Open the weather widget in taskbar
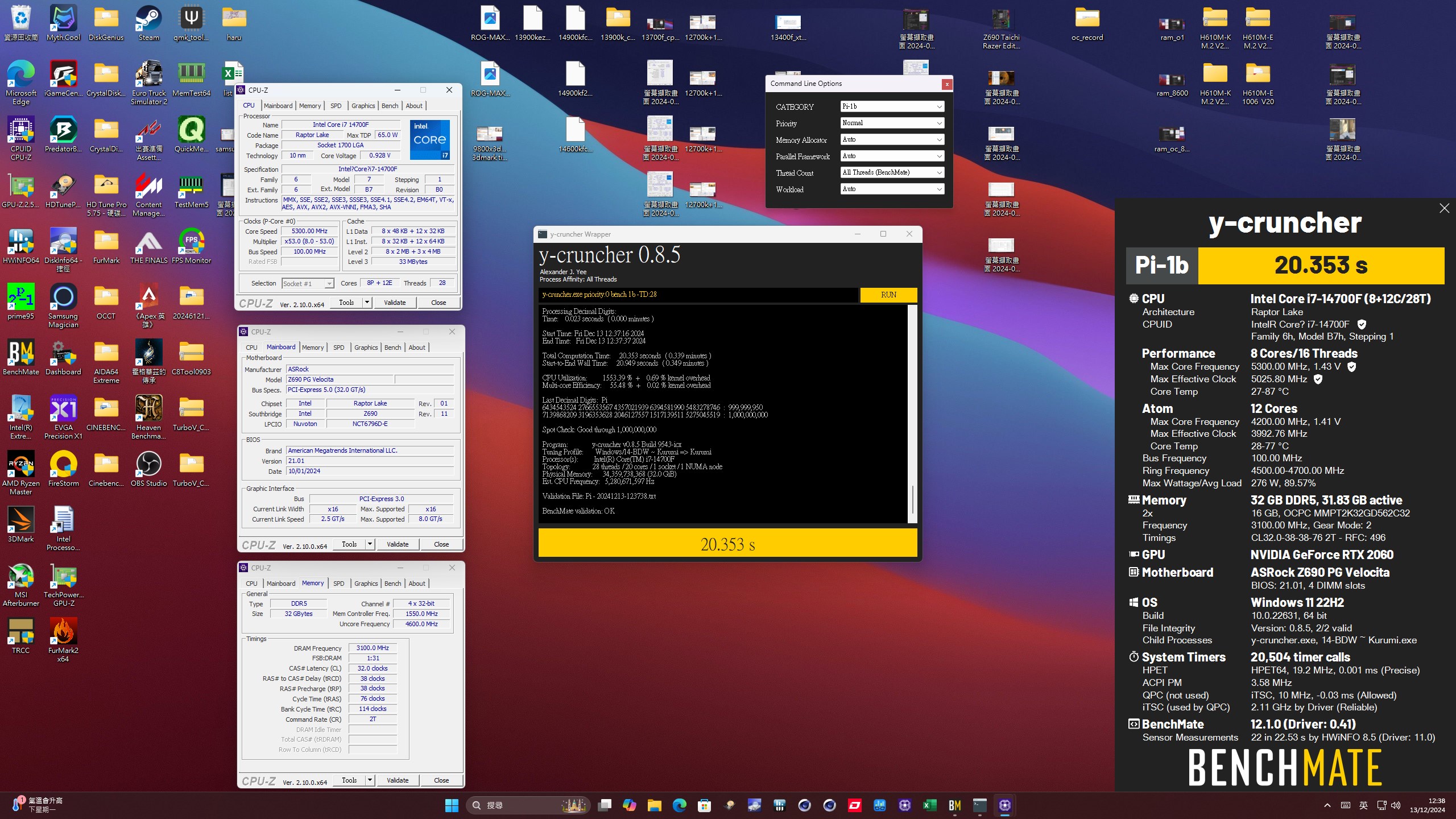 click(x=37, y=805)
